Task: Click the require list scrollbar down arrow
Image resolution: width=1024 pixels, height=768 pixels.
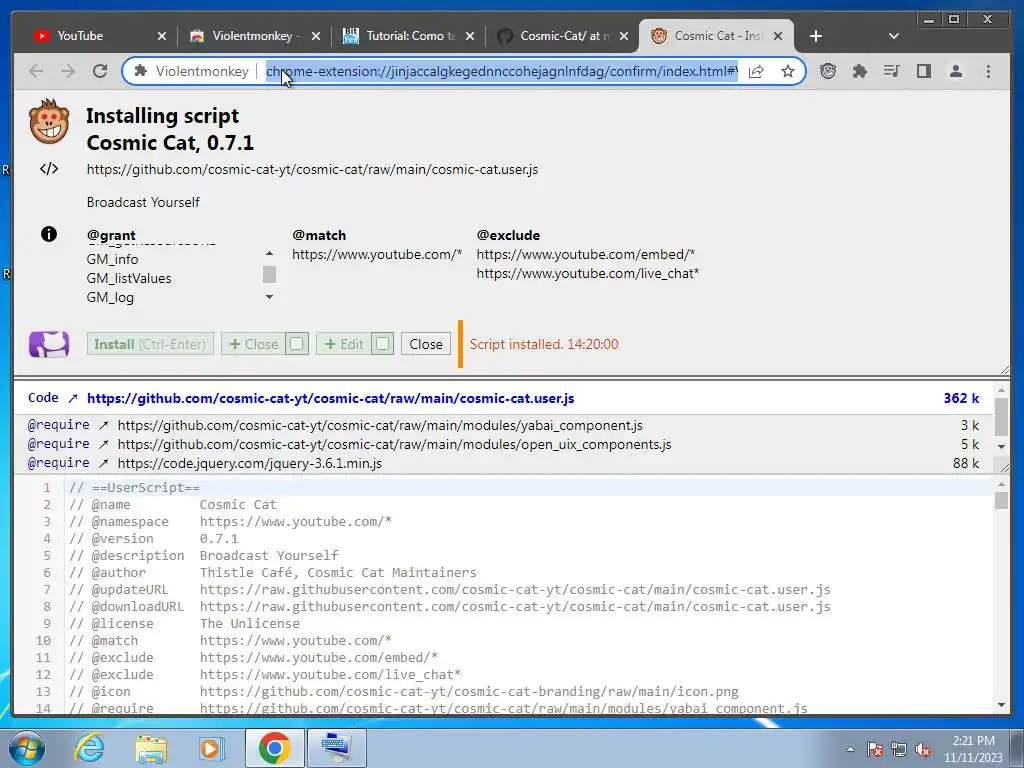Action: pos(1001,447)
